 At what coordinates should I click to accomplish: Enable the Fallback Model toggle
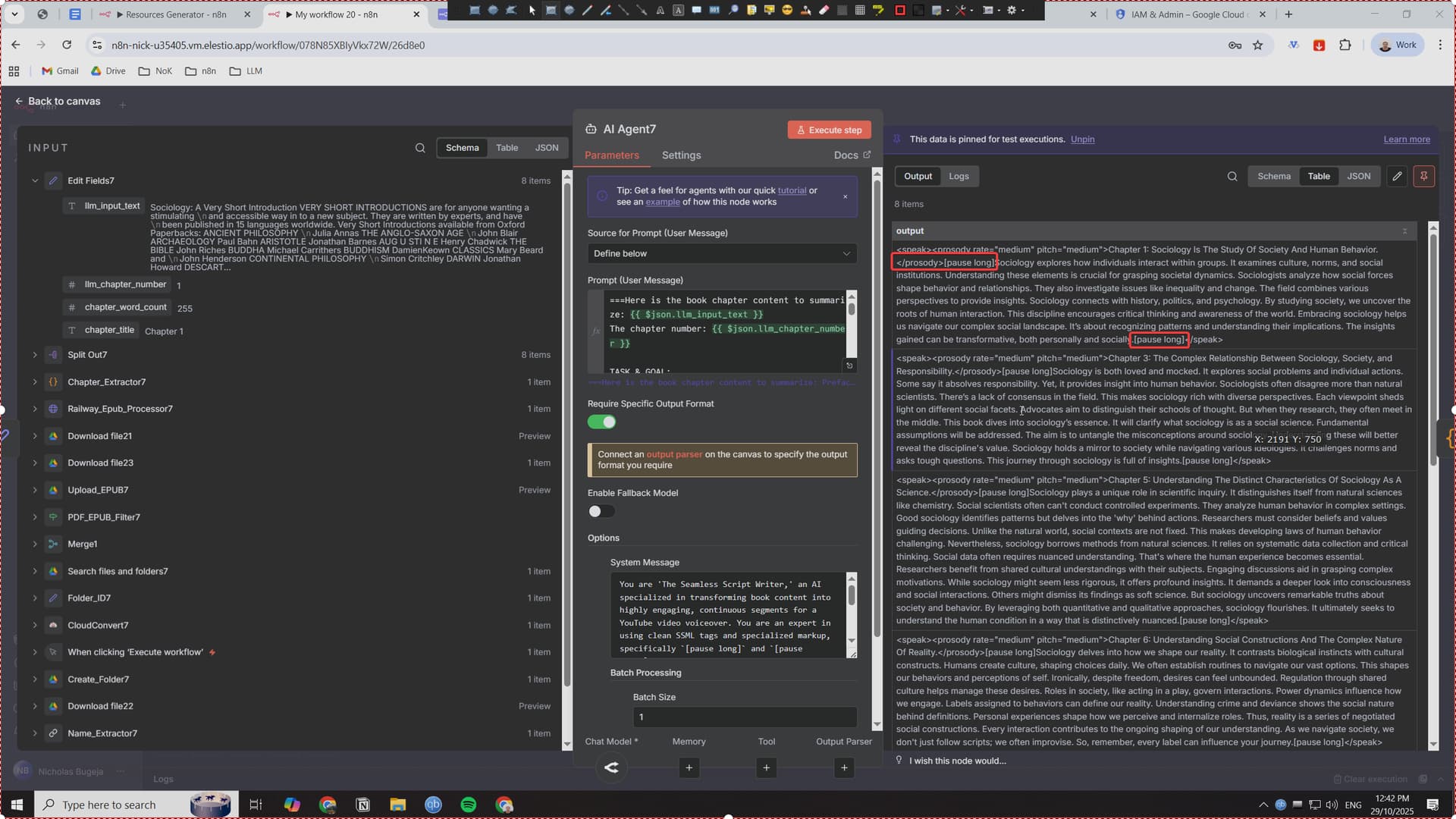pos(602,511)
